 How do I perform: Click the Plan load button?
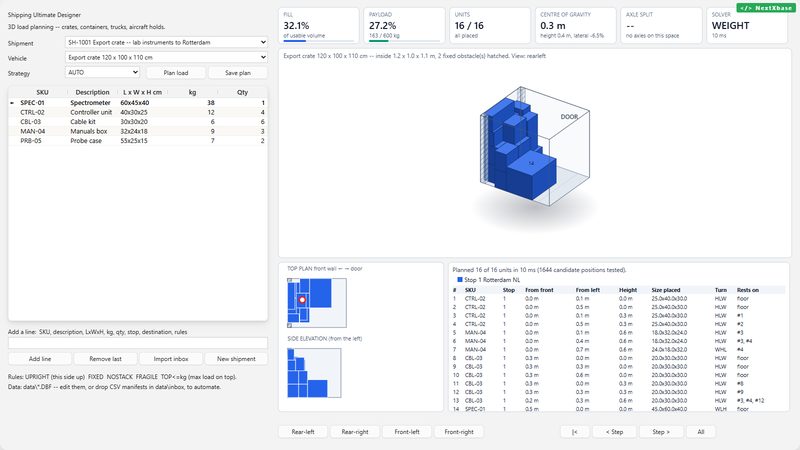click(x=176, y=73)
